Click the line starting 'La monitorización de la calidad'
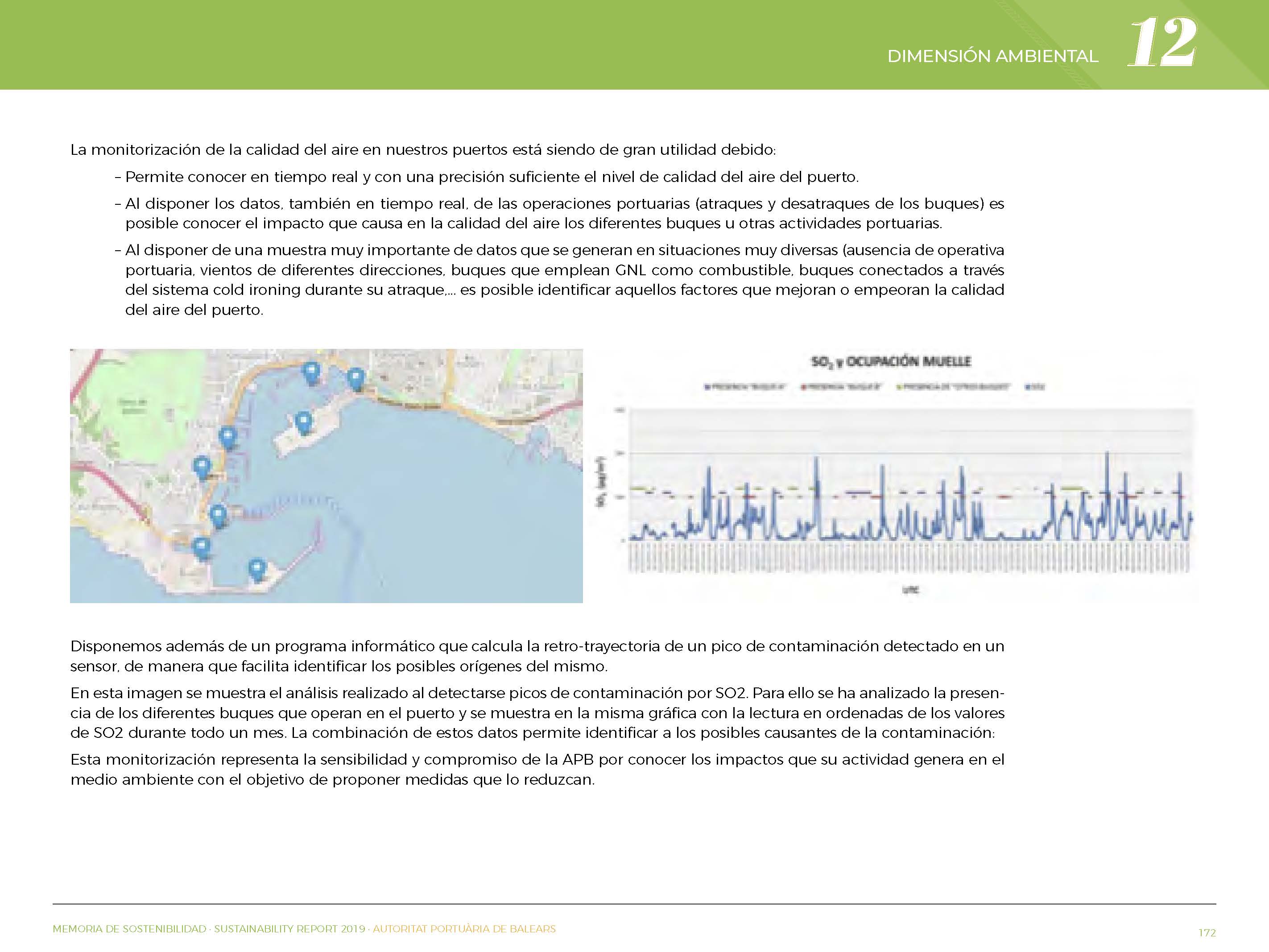 [x=423, y=150]
